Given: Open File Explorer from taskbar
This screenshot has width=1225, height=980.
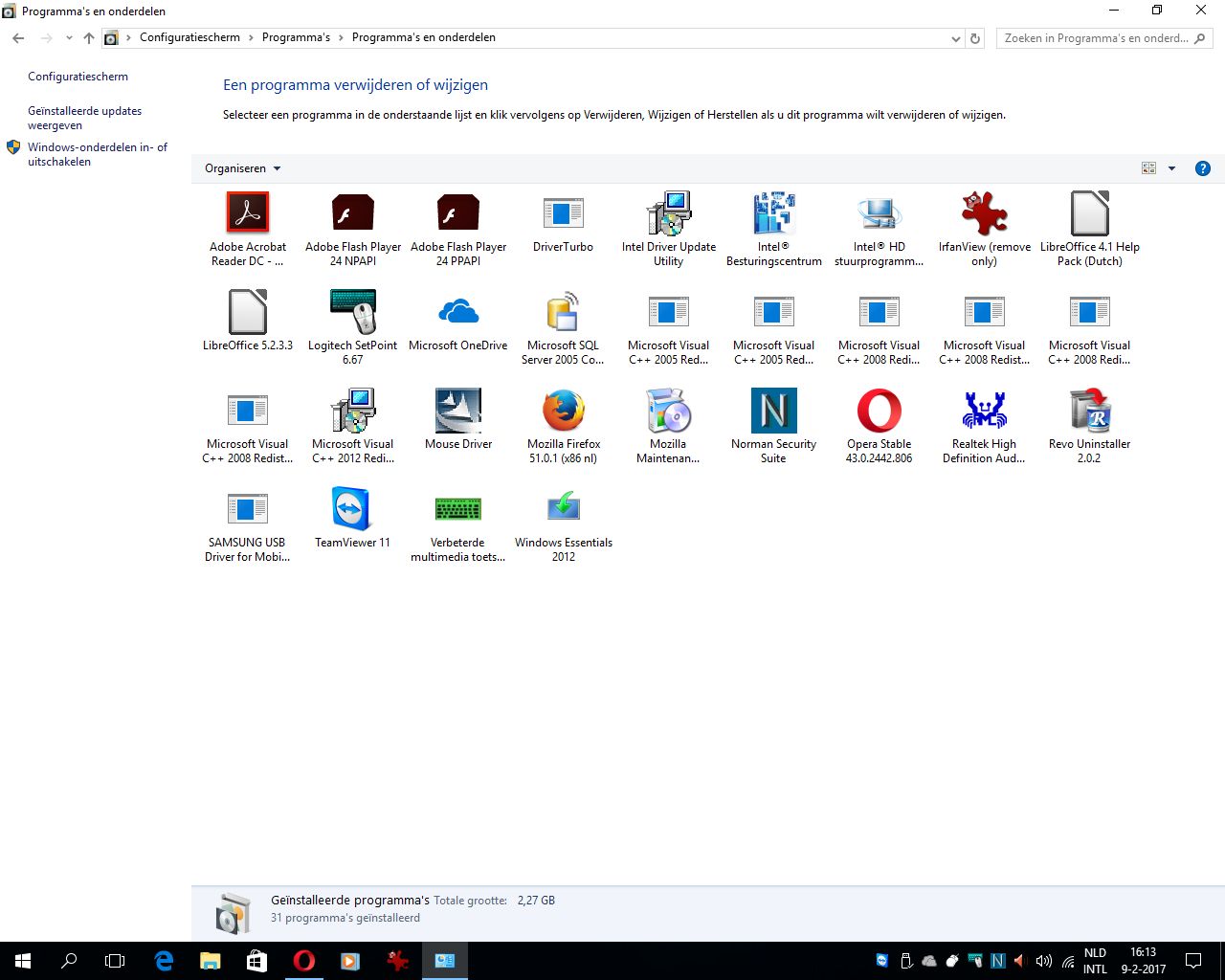Looking at the screenshot, I should [210, 961].
